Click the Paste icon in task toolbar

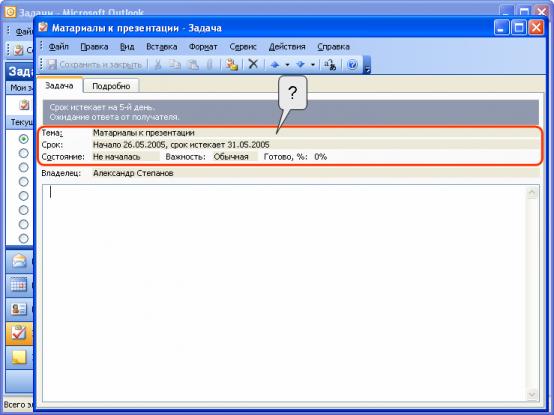pyautogui.click(x=193, y=64)
